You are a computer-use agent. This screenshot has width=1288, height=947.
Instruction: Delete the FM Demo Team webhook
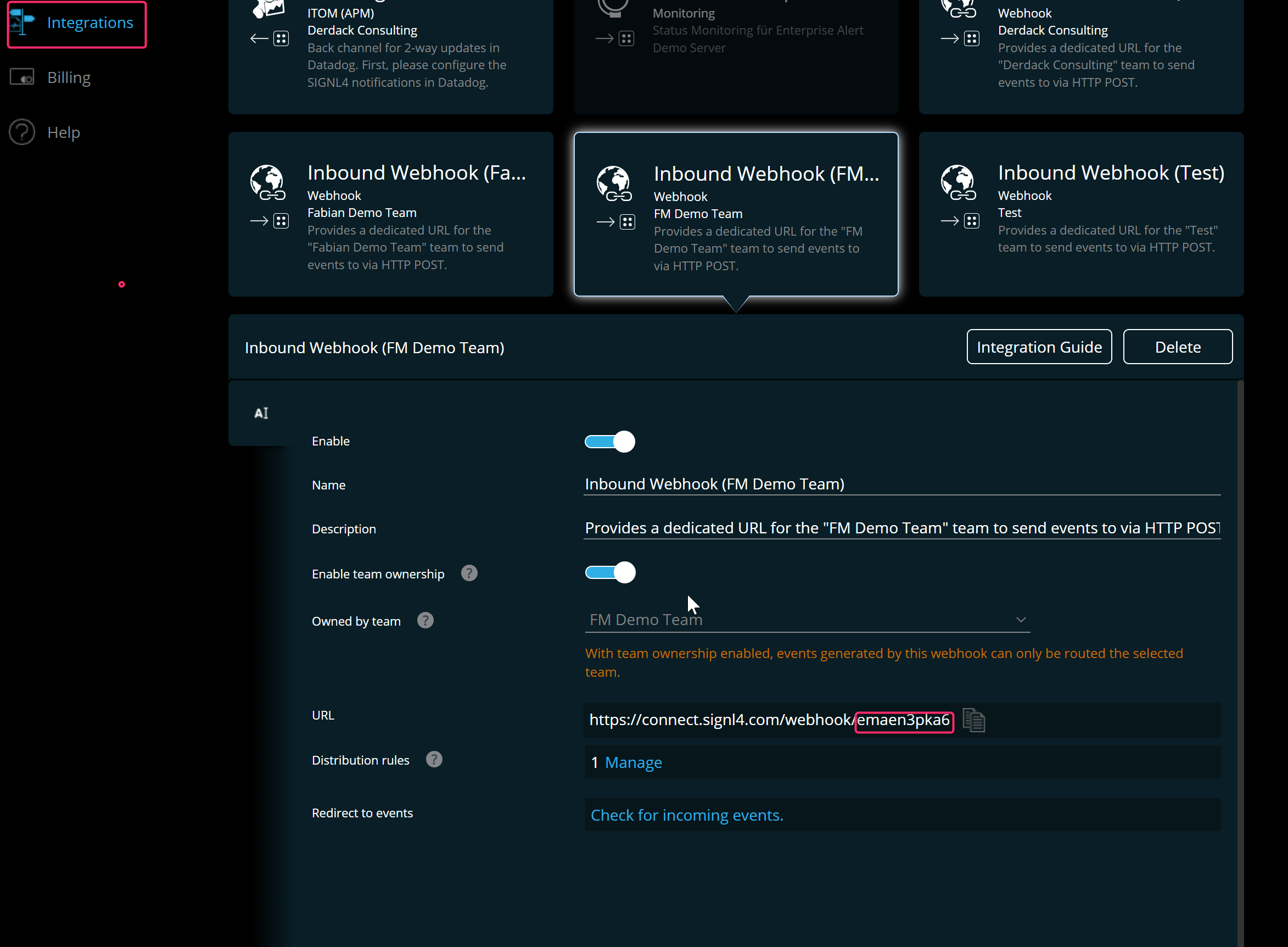[1178, 347]
